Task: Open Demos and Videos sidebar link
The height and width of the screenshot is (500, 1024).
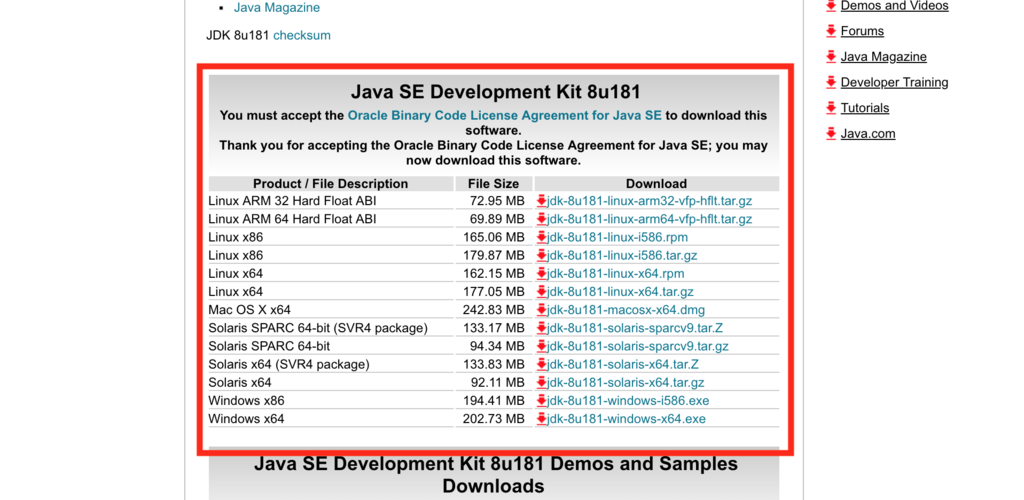Action: (x=895, y=6)
